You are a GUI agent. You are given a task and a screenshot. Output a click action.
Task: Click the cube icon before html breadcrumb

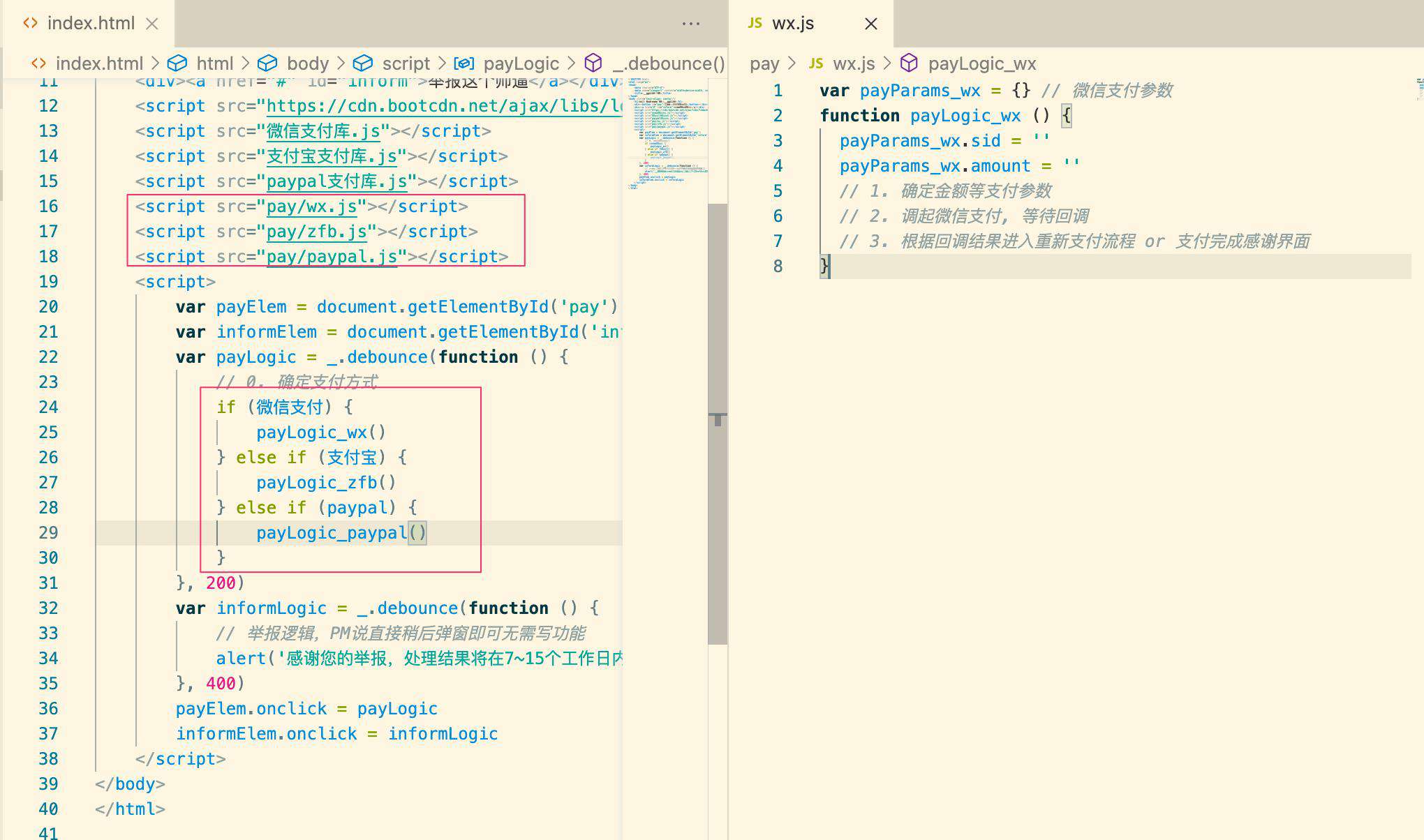[177, 63]
